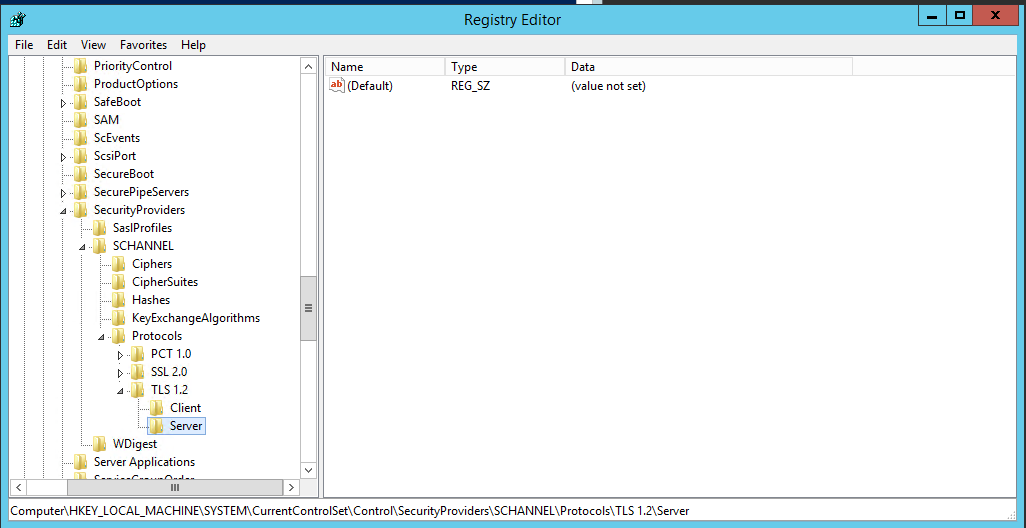Select the CipherSuites key
The width and height of the screenshot is (1026, 528).
point(164,282)
